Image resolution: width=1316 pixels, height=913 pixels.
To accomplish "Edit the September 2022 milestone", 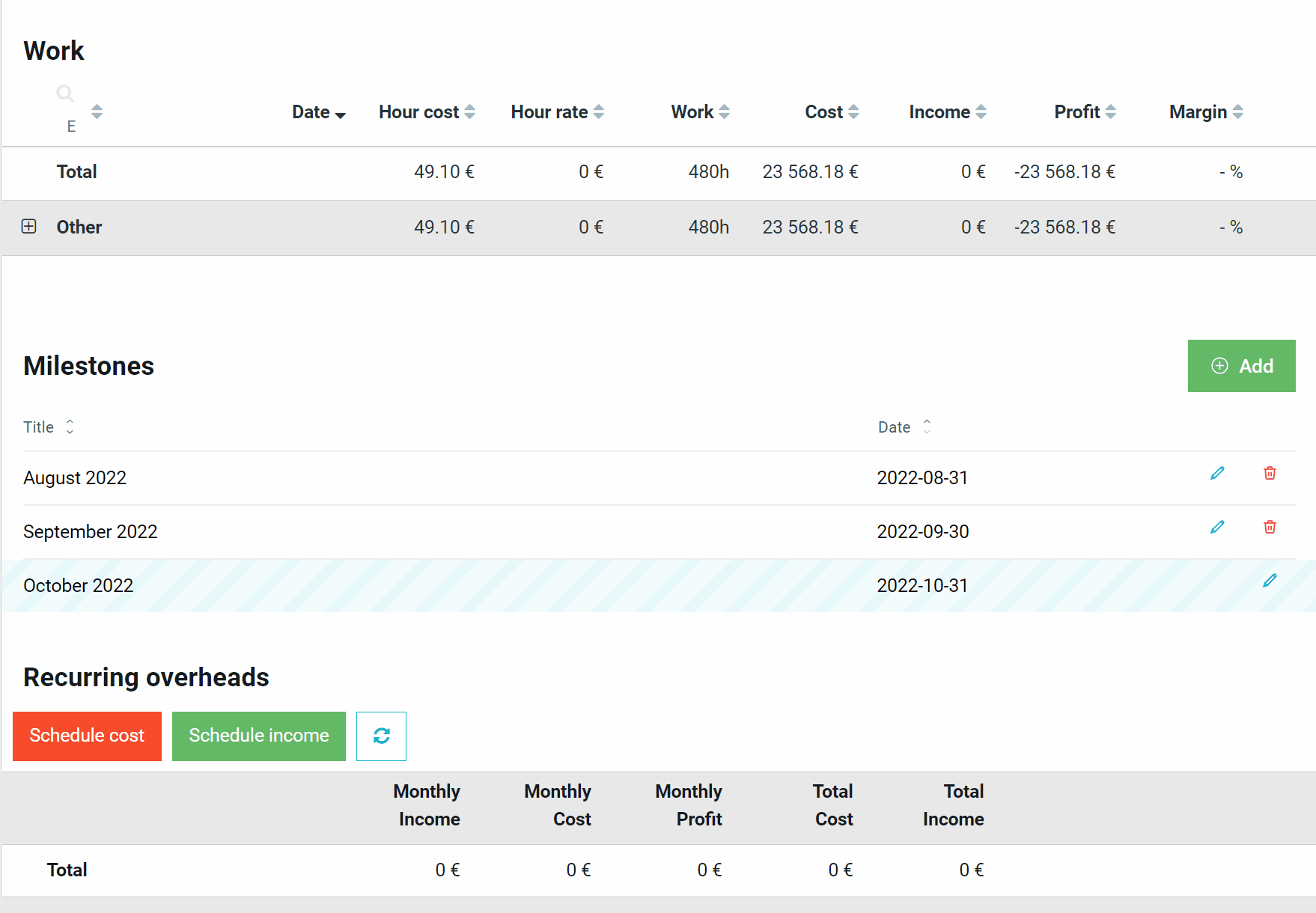I will pos(1217,527).
